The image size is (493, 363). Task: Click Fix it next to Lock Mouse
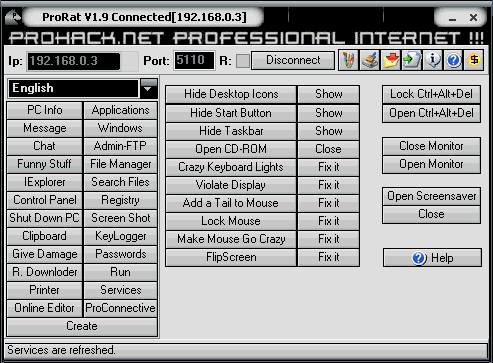coord(329,221)
